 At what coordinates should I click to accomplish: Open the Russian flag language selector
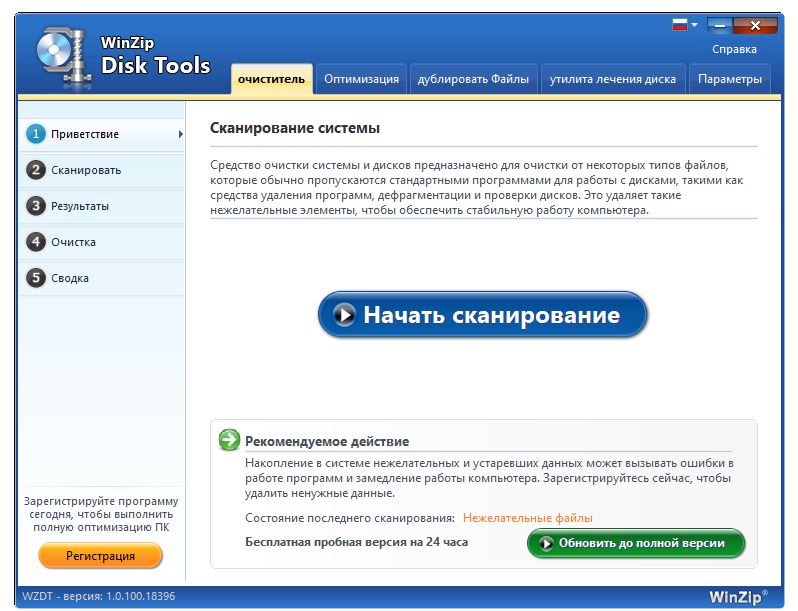tap(684, 24)
